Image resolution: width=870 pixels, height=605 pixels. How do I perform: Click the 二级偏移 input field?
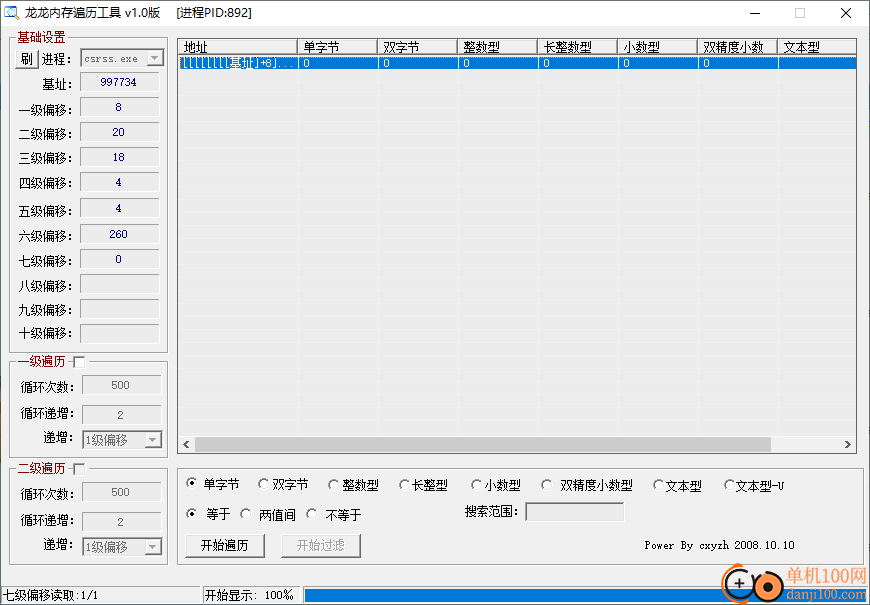119,133
